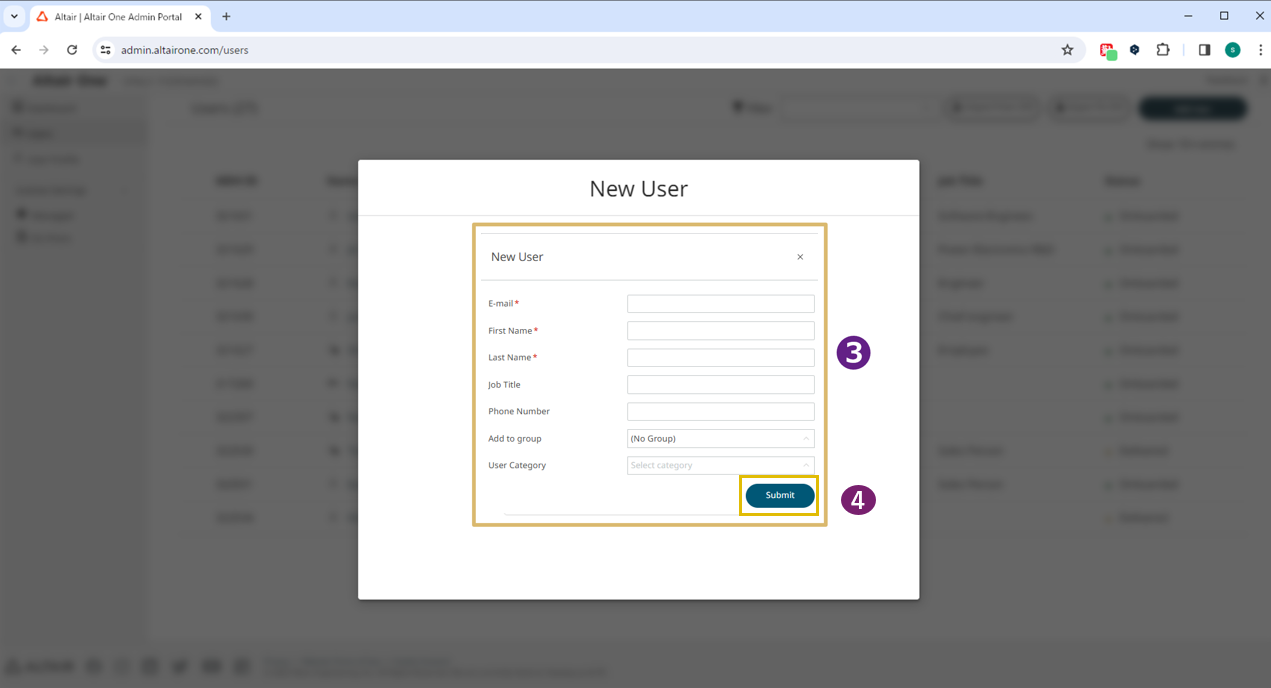Toggle the browser side panel icon
The width and height of the screenshot is (1271, 688).
click(1204, 50)
